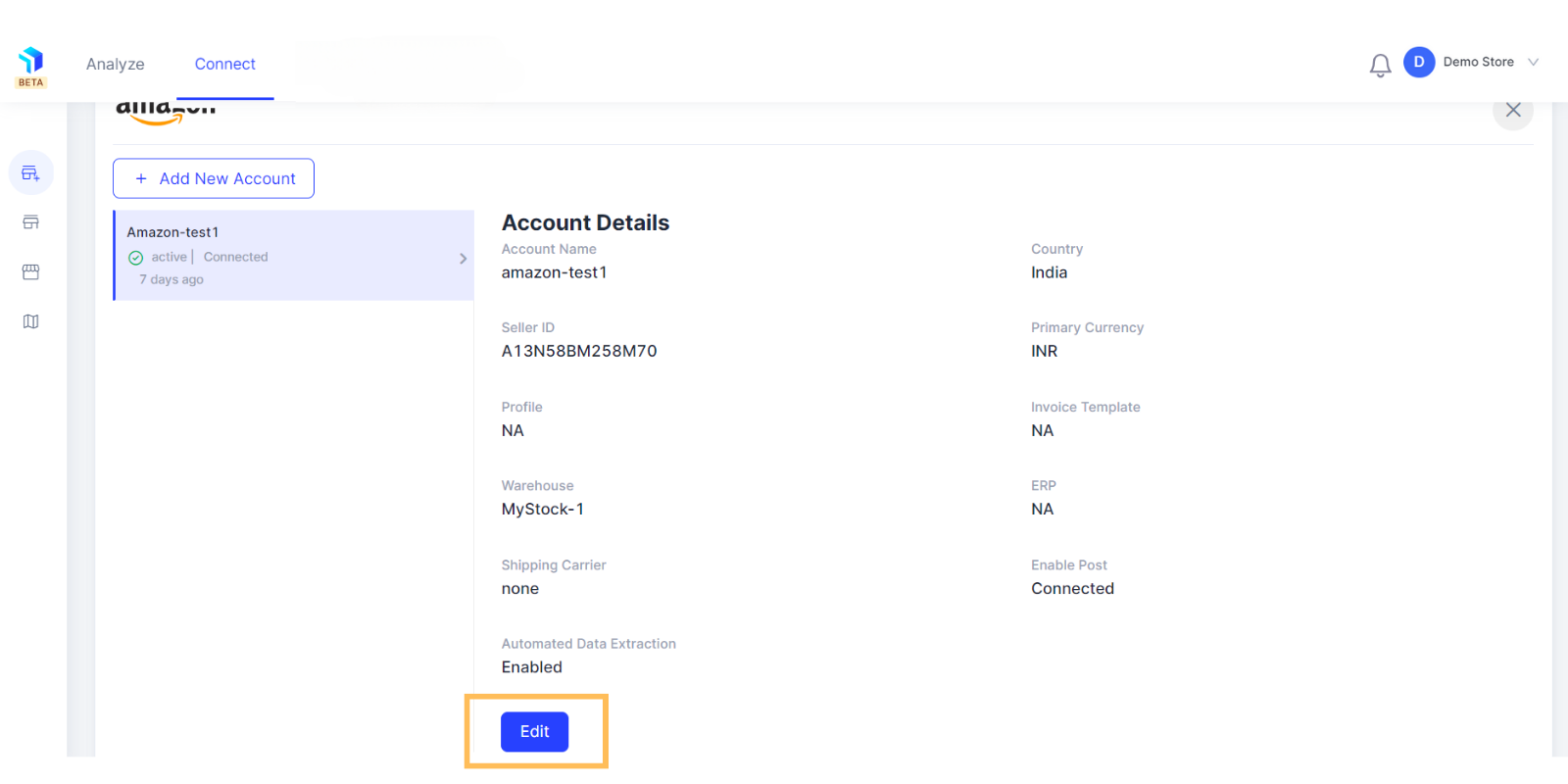Select the Amazon-test1 account entry

(x=294, y=255)
